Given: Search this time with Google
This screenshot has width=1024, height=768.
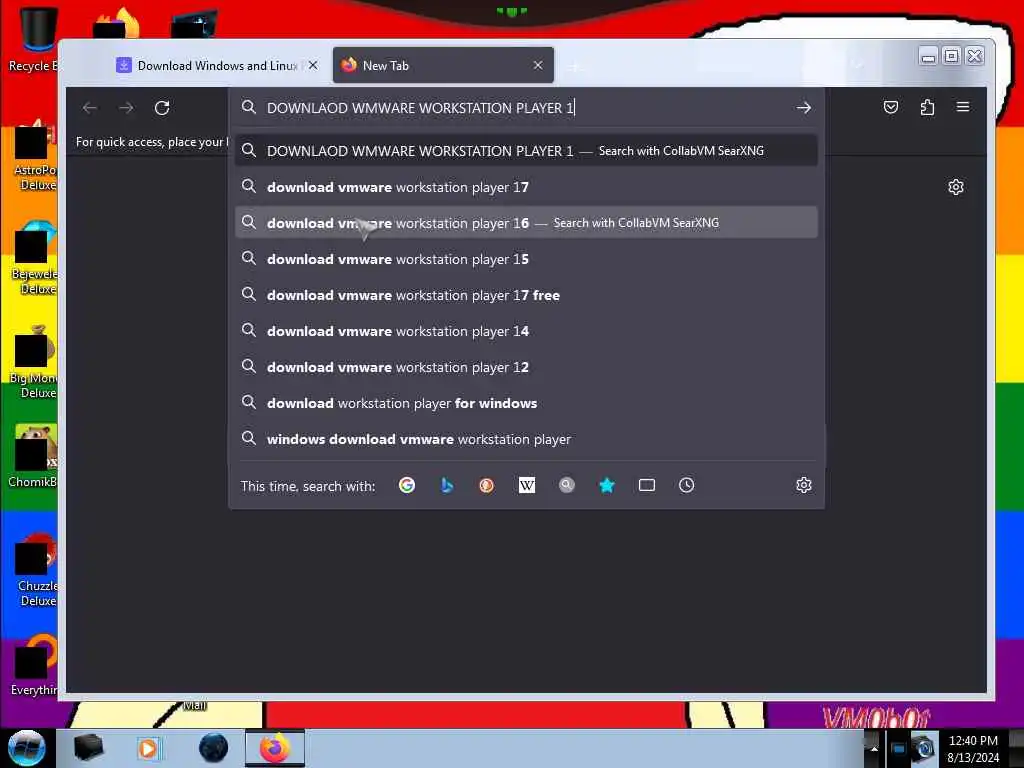Looking at the screenshot, I should 407,485.
